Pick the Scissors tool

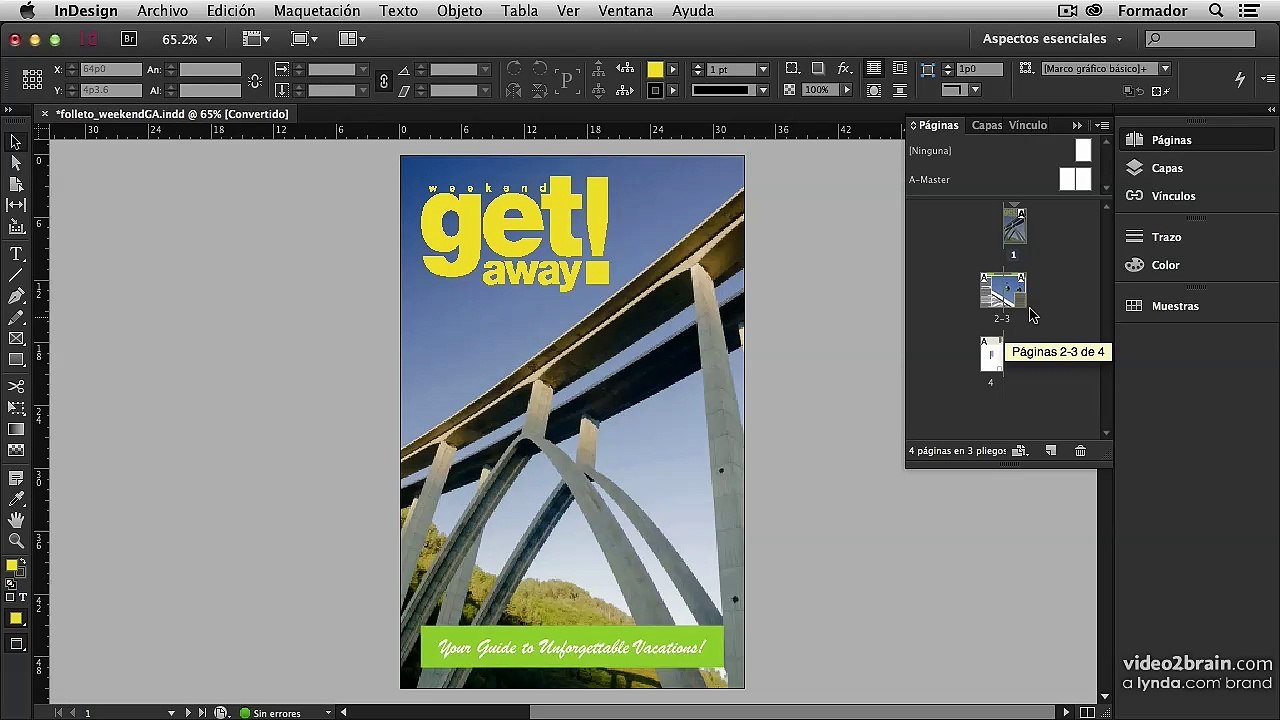pyautogui.click(x=16, y=386)
